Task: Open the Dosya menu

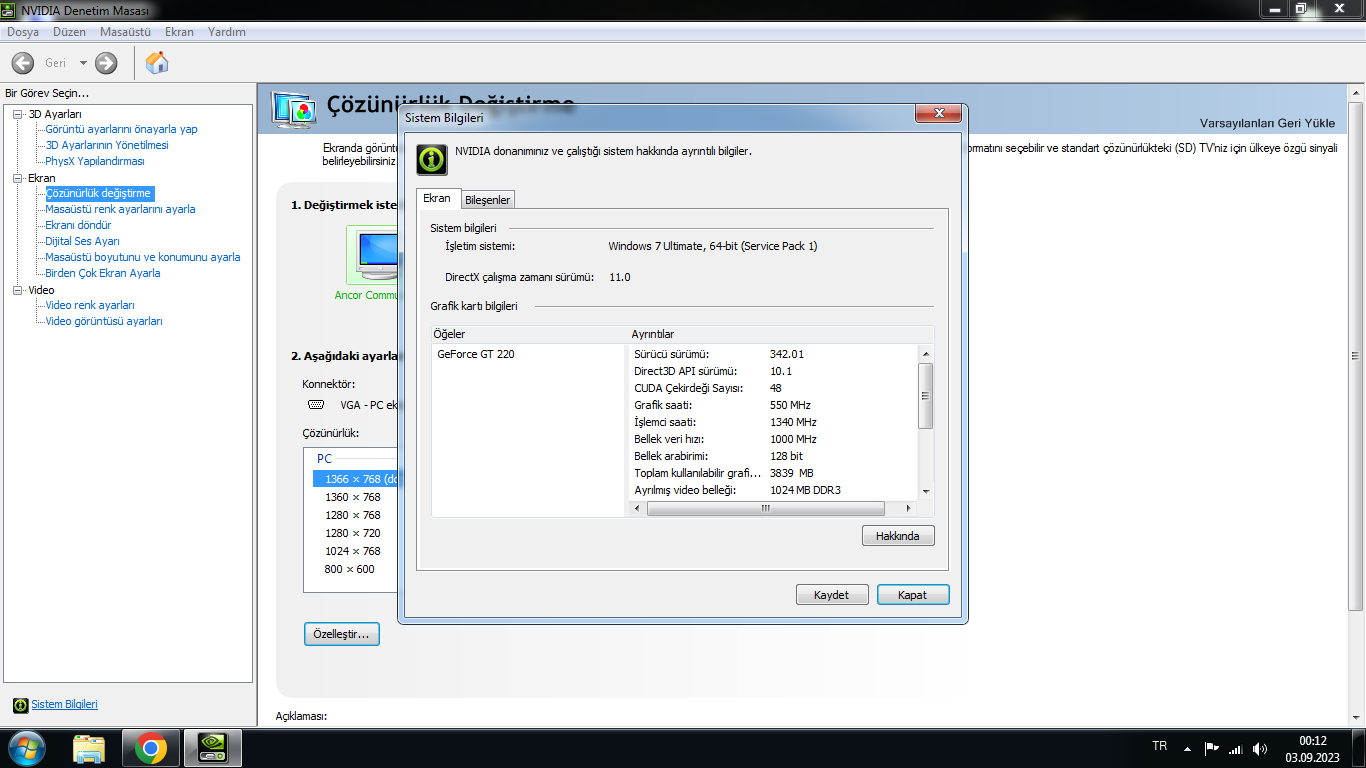Action: (x=23, y=32)
